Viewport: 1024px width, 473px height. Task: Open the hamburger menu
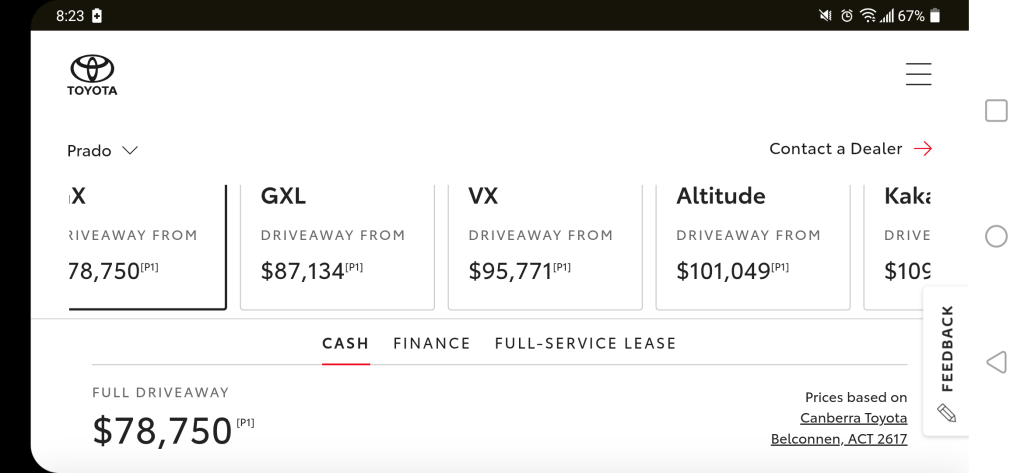[x=918, y=74]
